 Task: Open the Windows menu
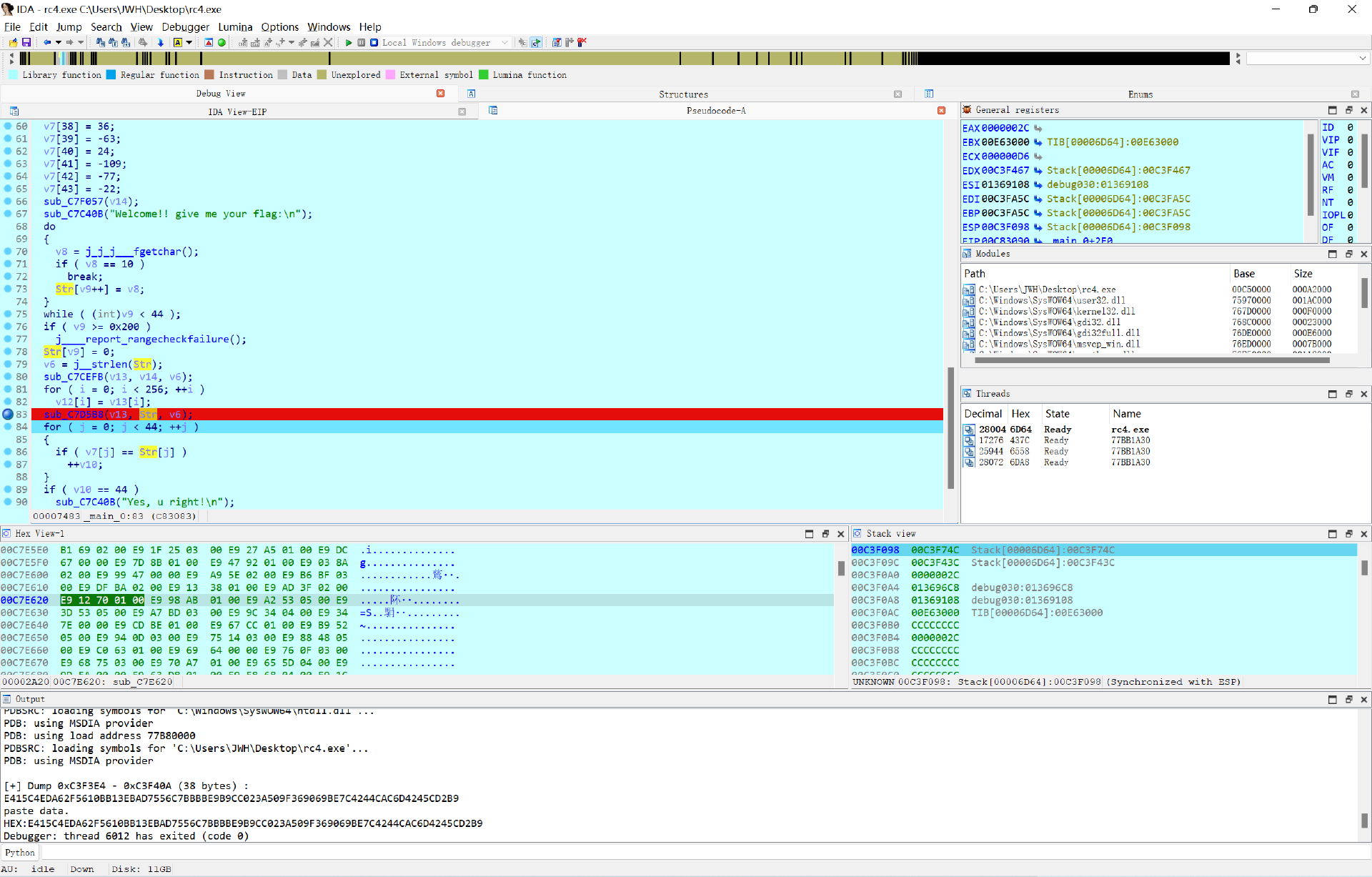[329, 27]
